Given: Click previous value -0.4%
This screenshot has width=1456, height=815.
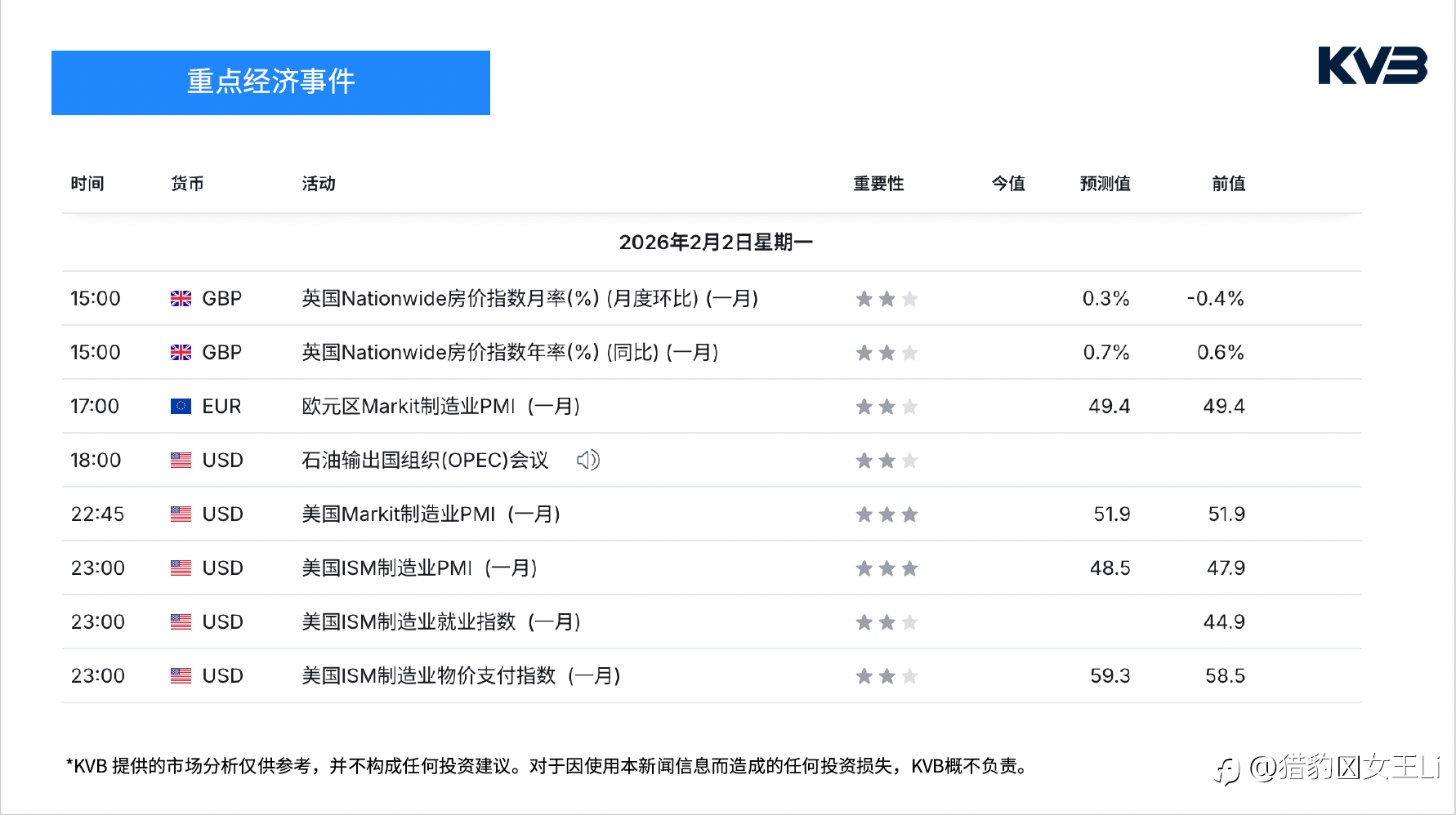Looking at the screenshot, I should coord(1216,299).
